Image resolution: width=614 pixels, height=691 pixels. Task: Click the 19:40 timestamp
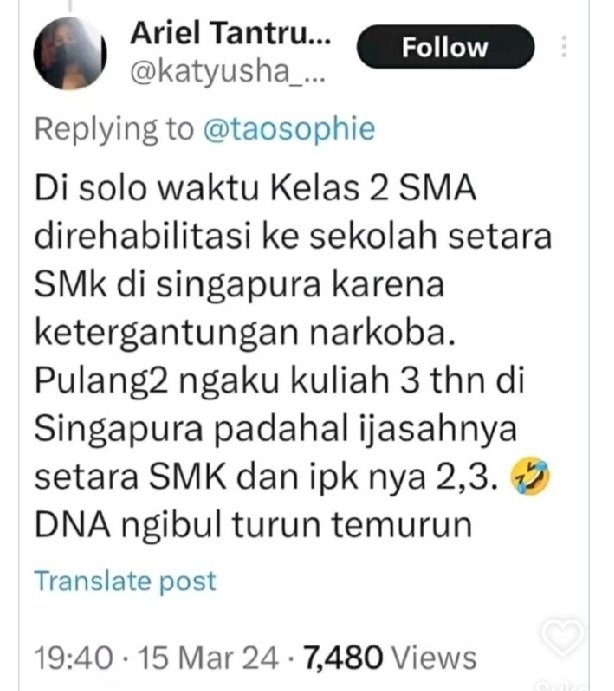pyautogui.click(x=74, y=658)
